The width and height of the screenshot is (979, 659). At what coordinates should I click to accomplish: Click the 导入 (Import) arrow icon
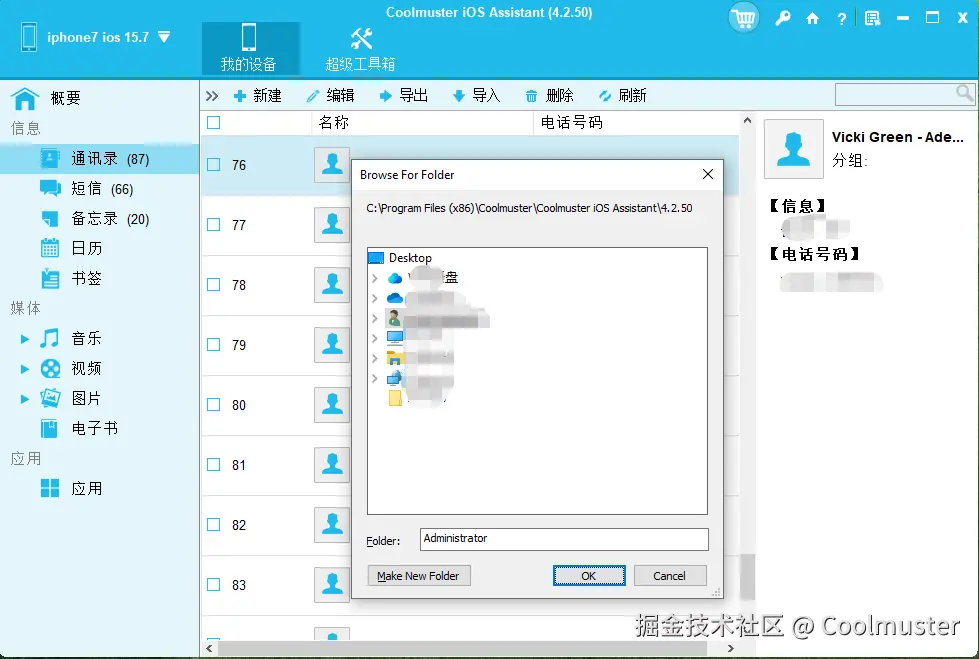pos(457,95)
